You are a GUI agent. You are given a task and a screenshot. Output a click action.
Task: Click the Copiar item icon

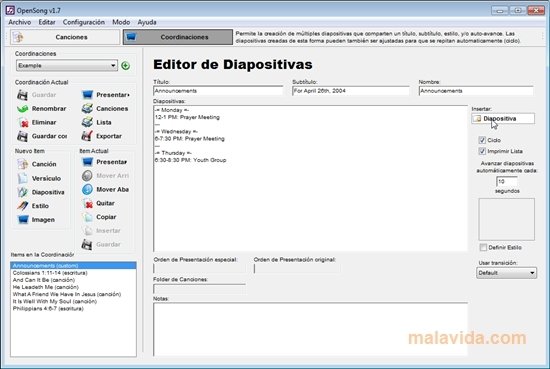tap(87, 217)
